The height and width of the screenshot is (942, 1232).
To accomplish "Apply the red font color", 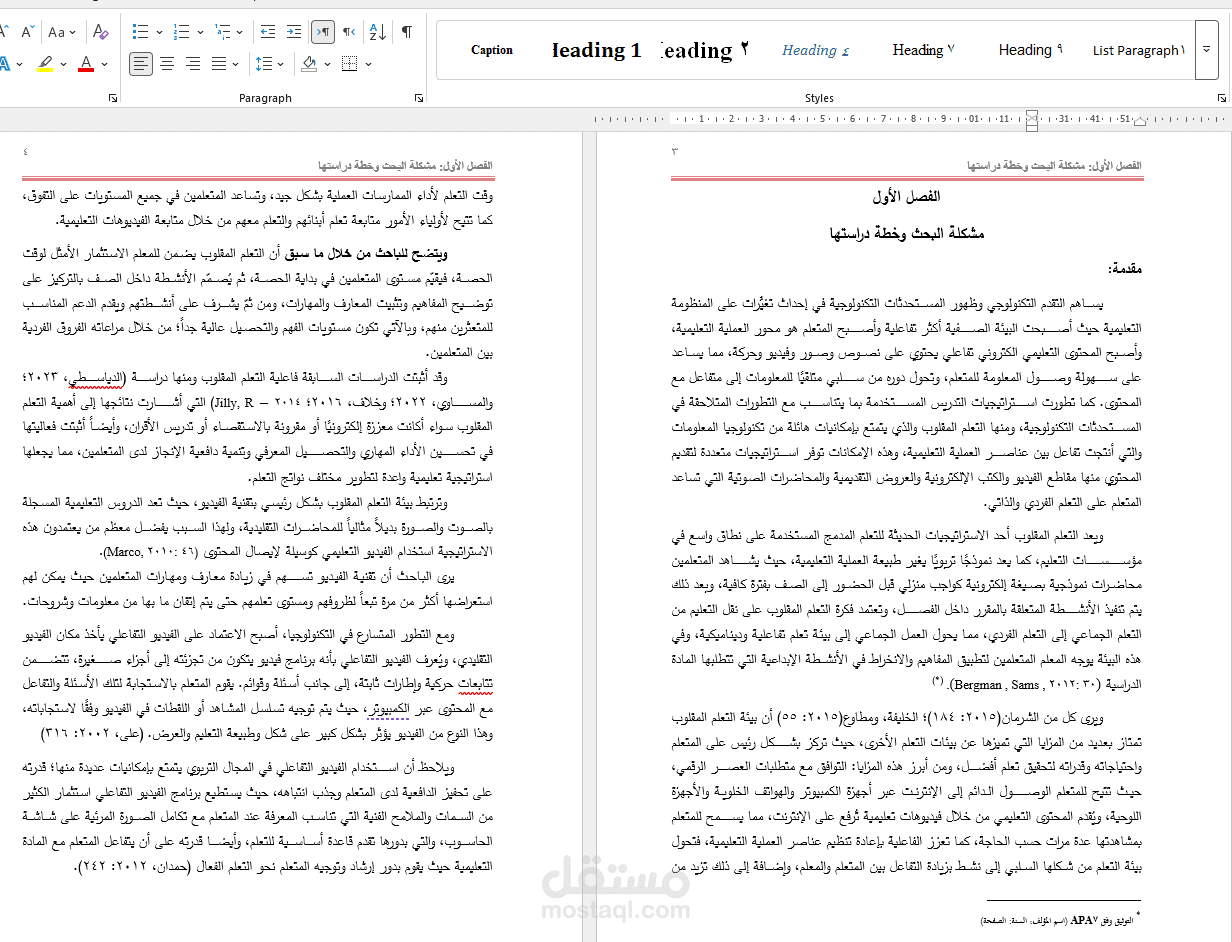I will (x=86, y=64).
